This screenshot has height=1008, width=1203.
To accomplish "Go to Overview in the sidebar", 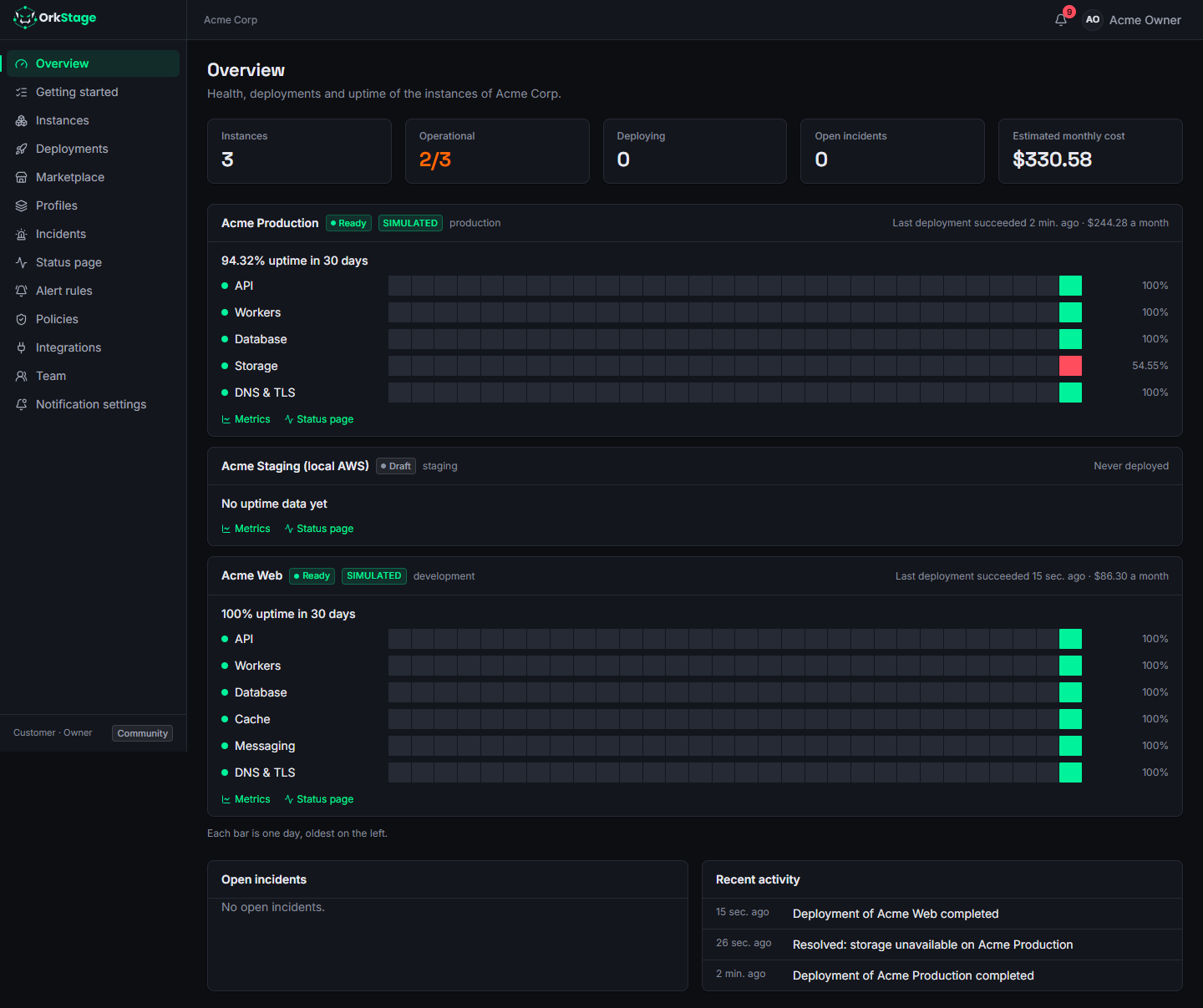I will tap(93, 63).
